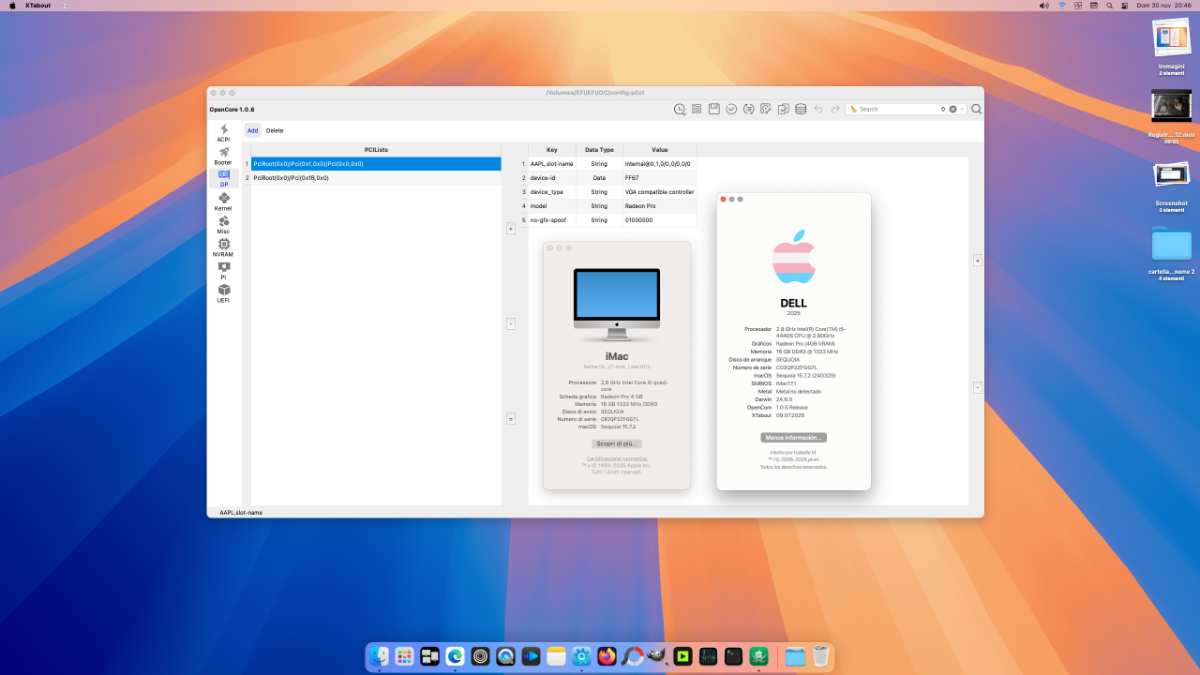
Task: Select the device-id key cell
Action: click(x=552, y=177)
